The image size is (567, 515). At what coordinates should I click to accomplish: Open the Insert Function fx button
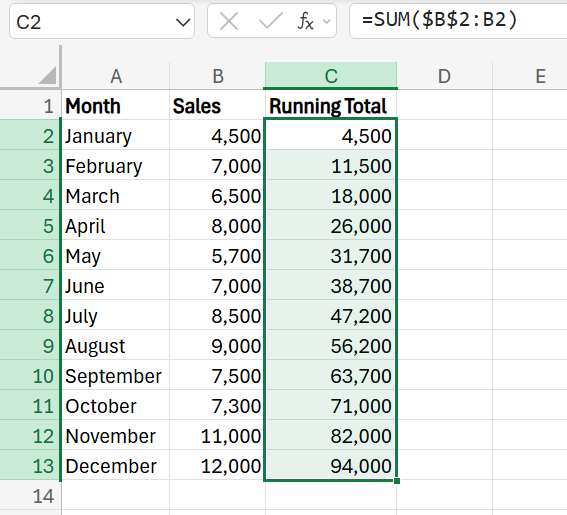(306, 21)
